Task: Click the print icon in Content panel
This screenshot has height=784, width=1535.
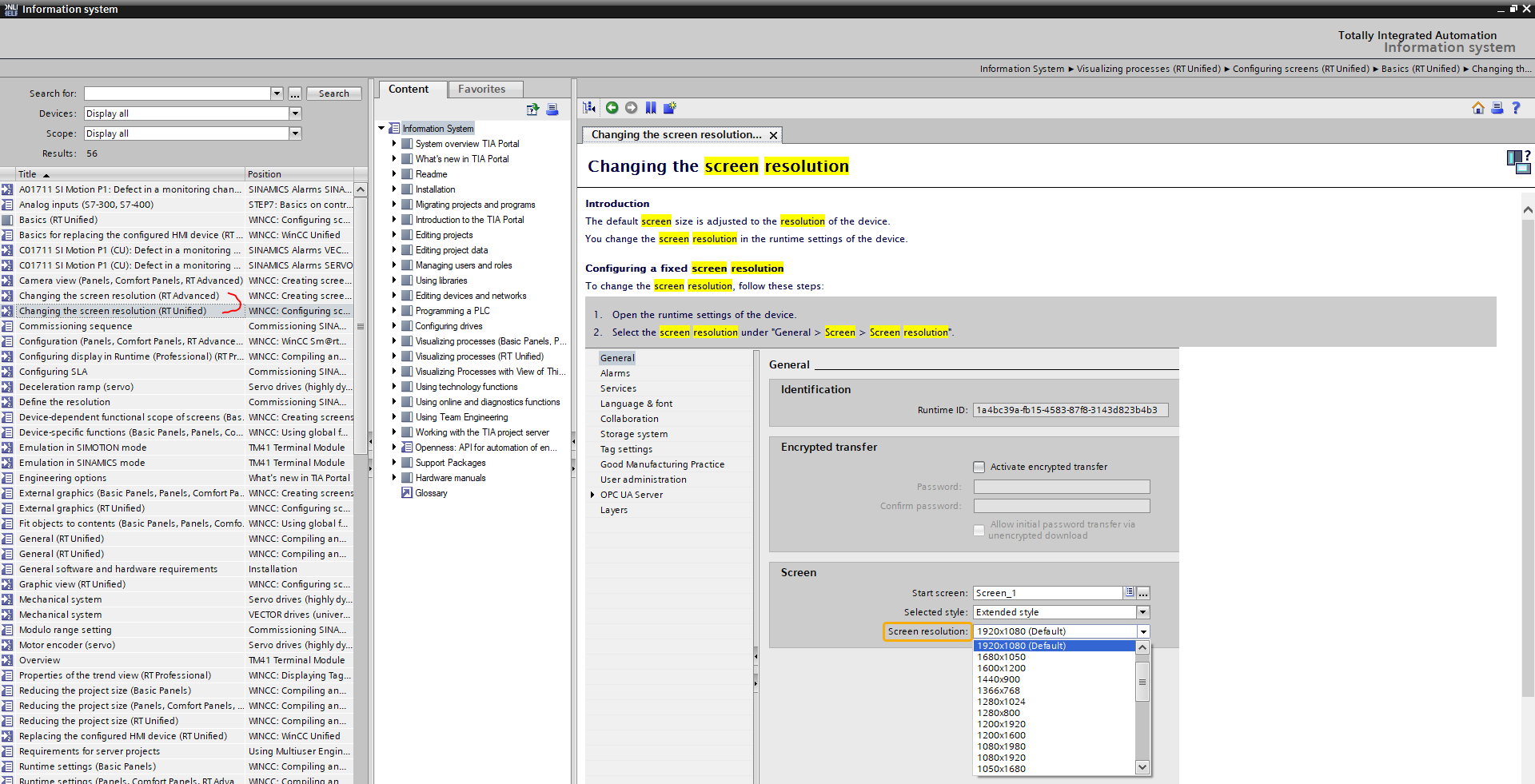Action: click(552, 109)
